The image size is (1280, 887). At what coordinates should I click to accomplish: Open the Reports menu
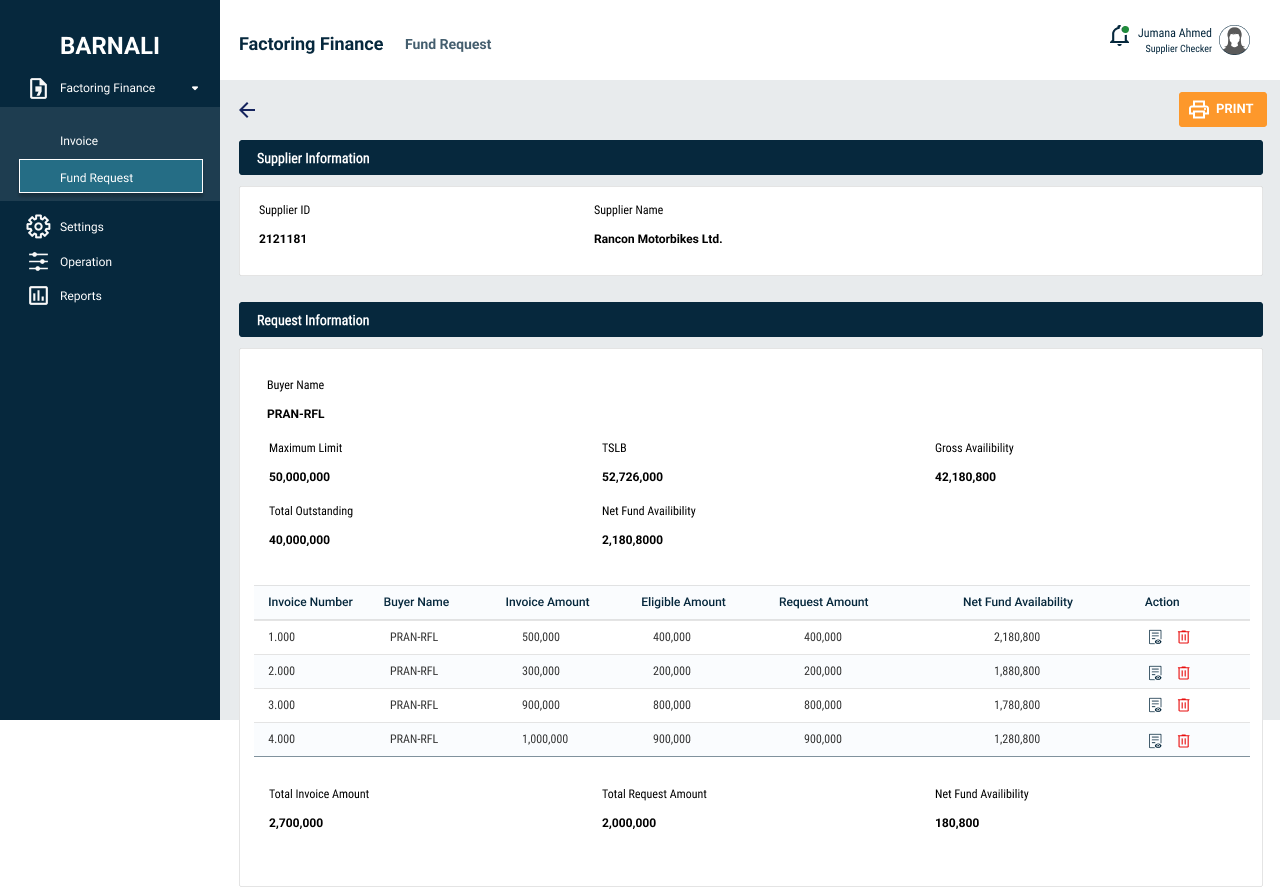[81, 296]
